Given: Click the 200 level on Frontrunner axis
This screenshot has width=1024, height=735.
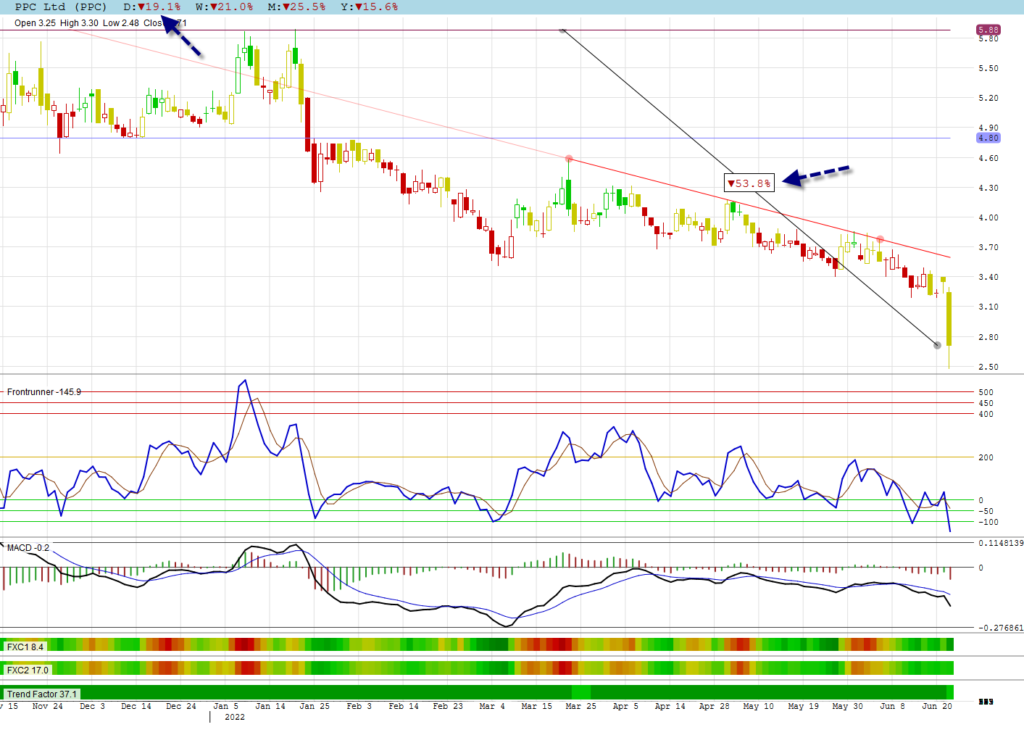Looking at the screenshot, I should [985, 457].
